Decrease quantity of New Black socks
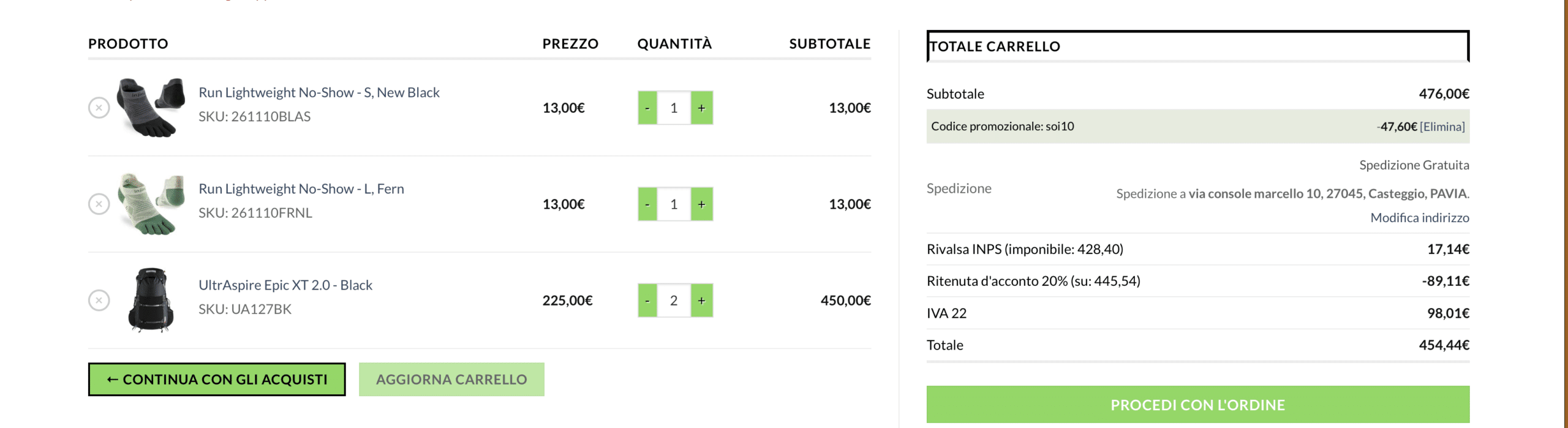Viewport: 1568px width, 428px height. click(x=647, y=108)
